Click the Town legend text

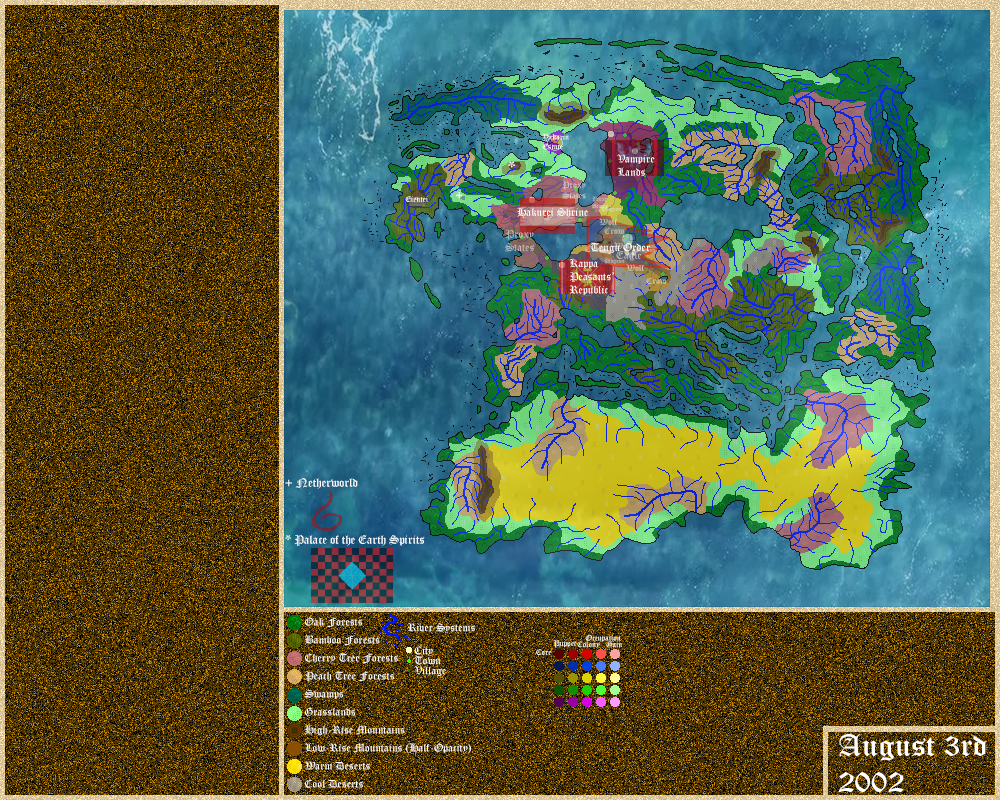coord(427,661)
